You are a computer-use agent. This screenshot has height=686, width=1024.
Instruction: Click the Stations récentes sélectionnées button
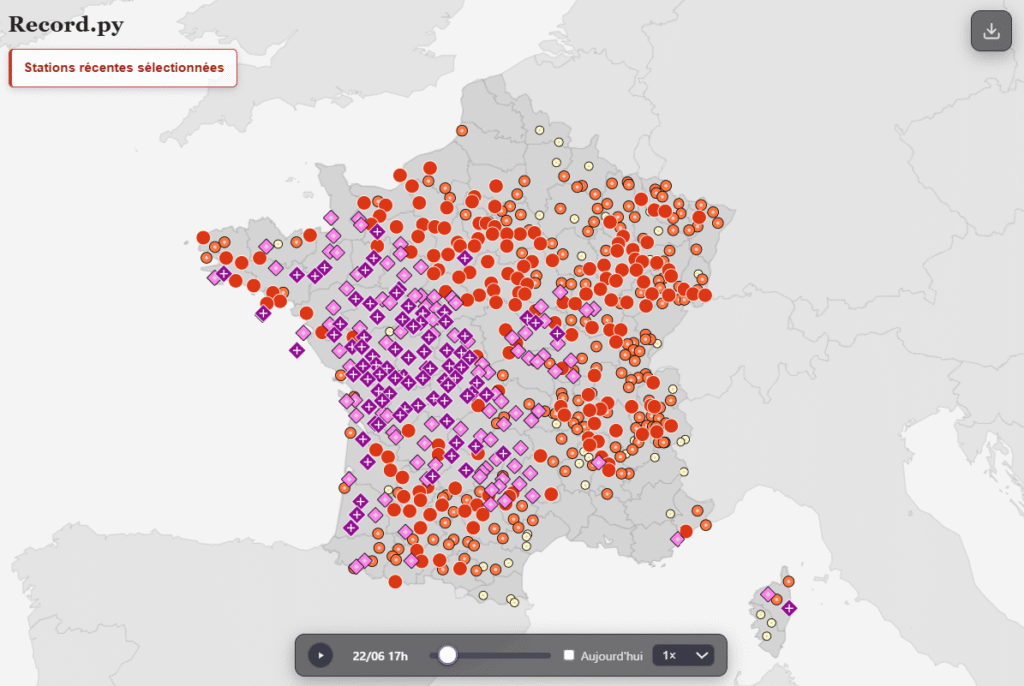click(123, 68)
